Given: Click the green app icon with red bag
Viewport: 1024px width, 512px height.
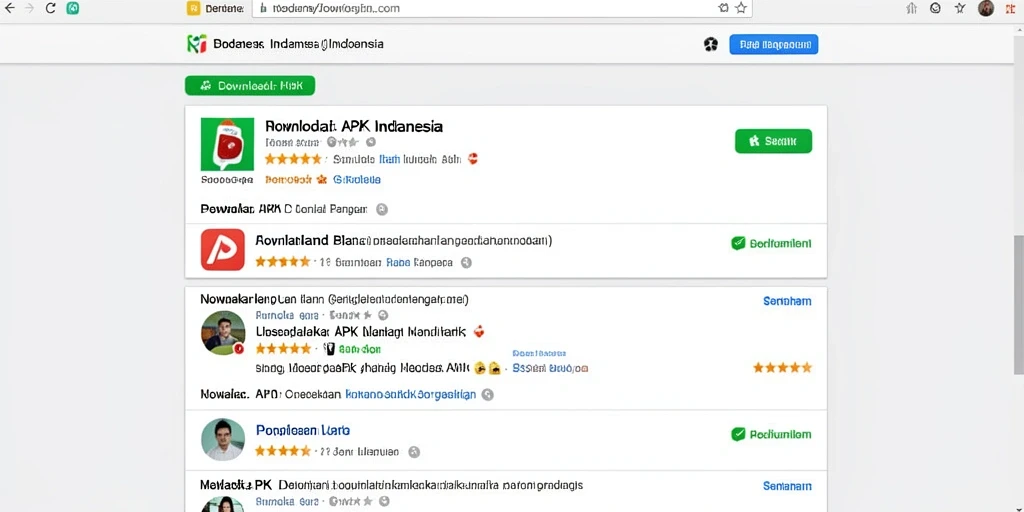Looking at the screenshot, I should click(x=227, y=144).
